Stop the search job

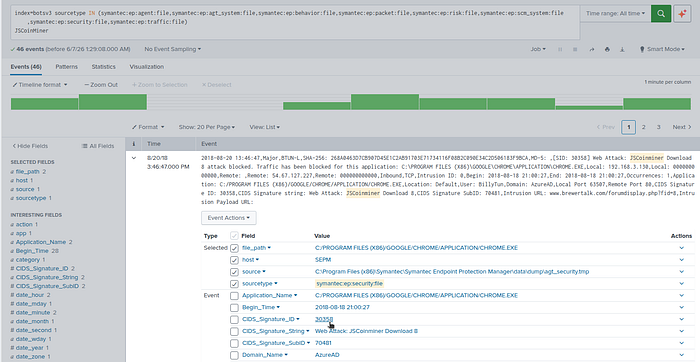575,50
